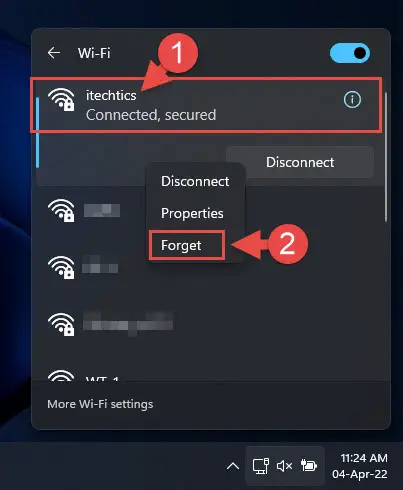Image resolution: width=403 pixels, height=490 pixels.
Task: Turn off the Wi-Fi toggle switch
Action: tap(350, 53)
